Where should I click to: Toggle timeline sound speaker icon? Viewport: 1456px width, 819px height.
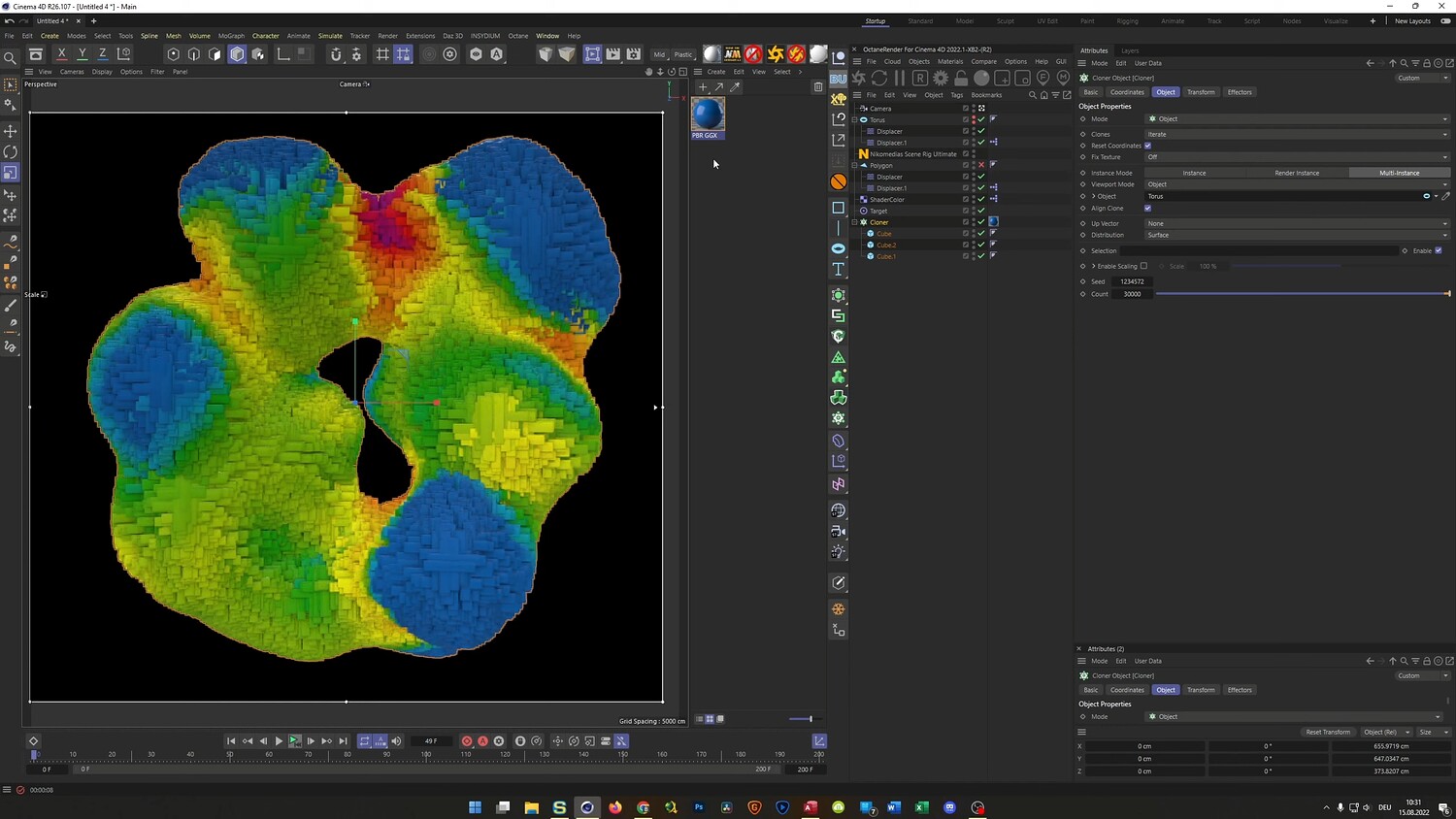tap(396, 741)
